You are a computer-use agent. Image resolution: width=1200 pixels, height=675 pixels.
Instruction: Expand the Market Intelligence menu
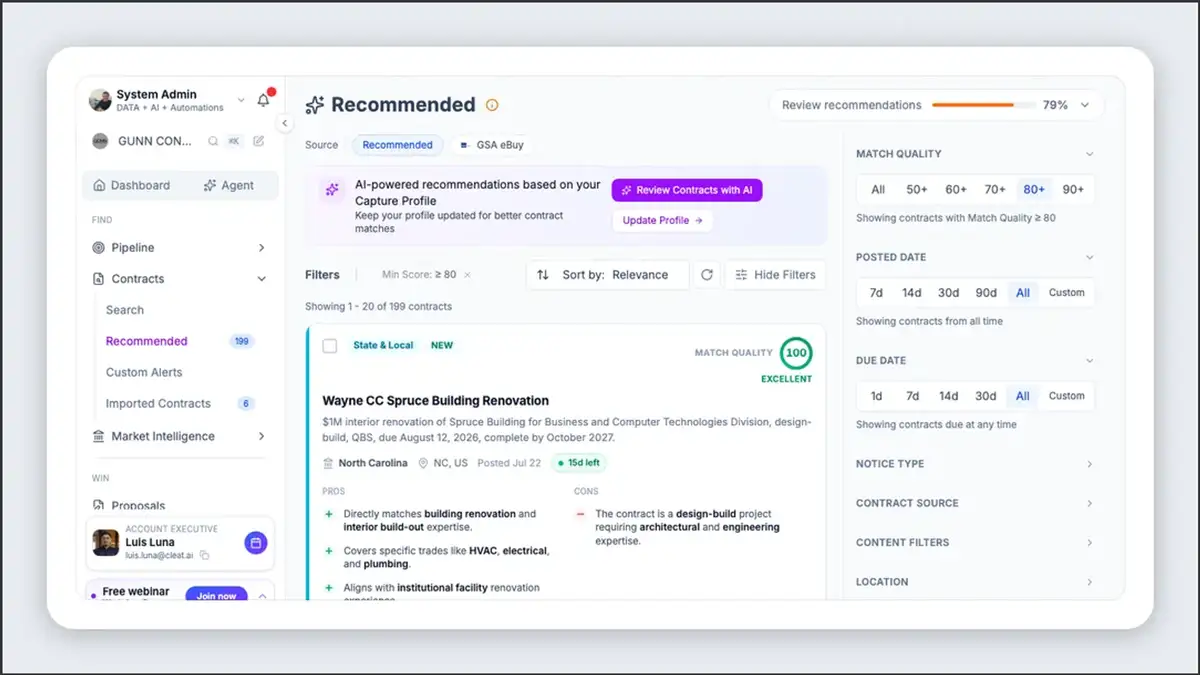pos(261,436)
